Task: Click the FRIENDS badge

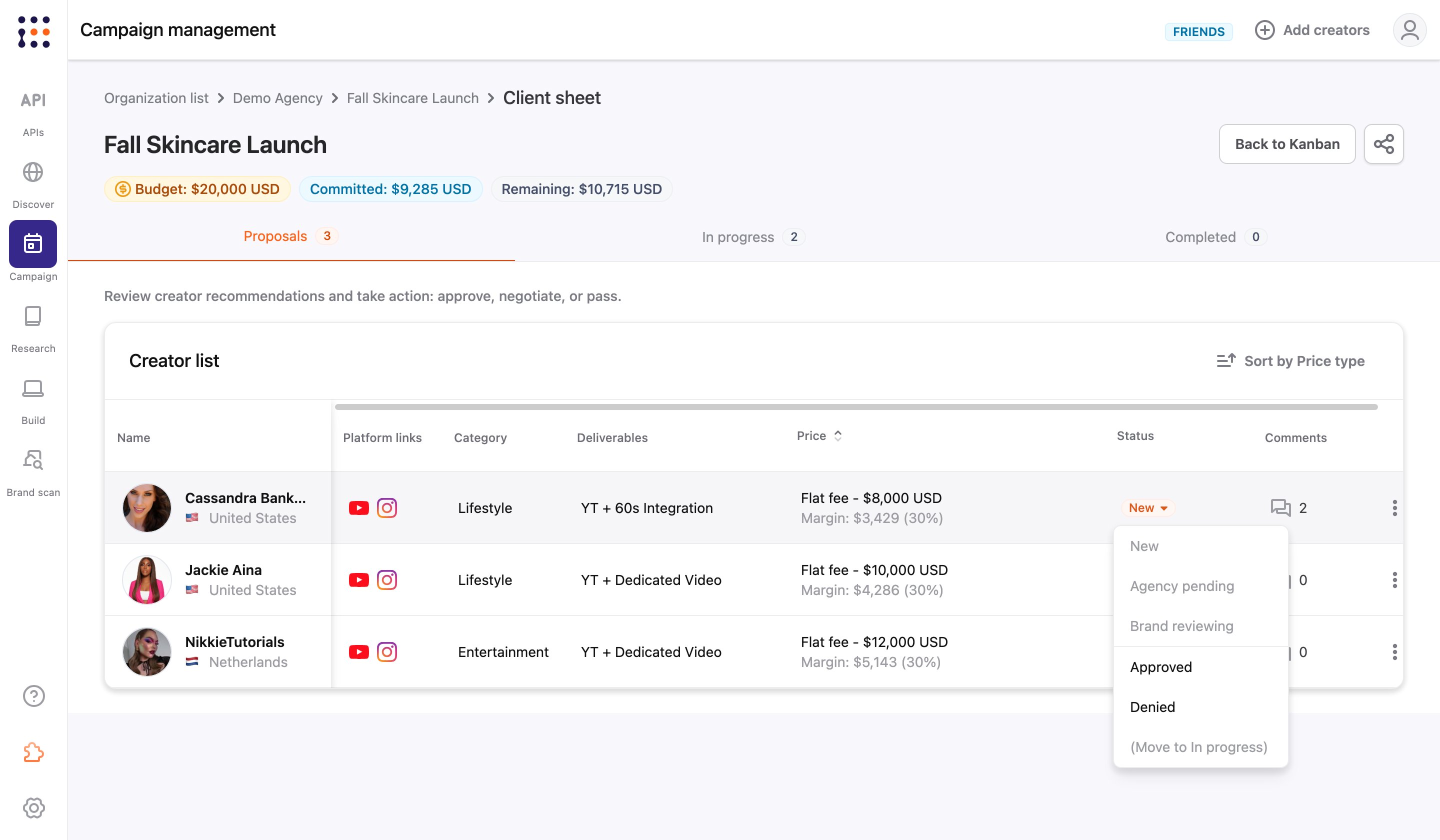Action: coord(1198,31)
